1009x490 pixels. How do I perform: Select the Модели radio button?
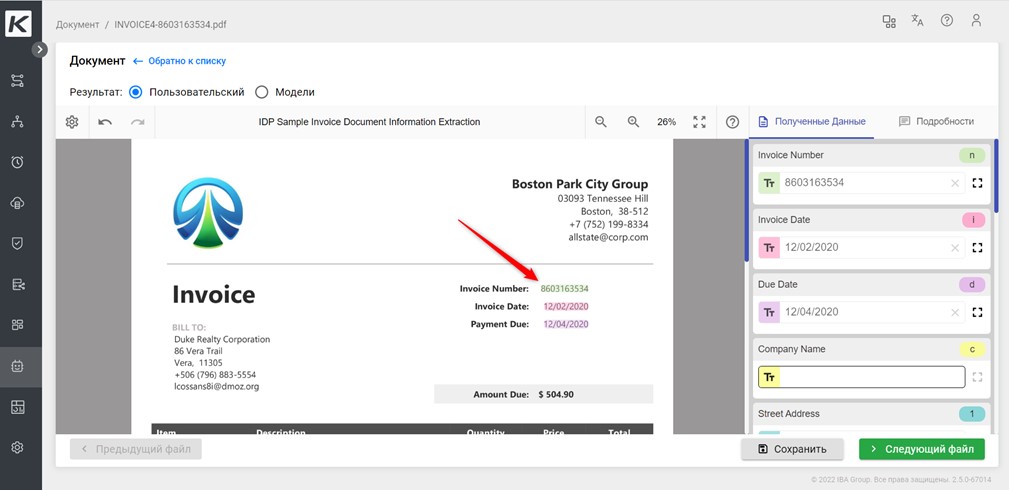[x=261, y=92]
